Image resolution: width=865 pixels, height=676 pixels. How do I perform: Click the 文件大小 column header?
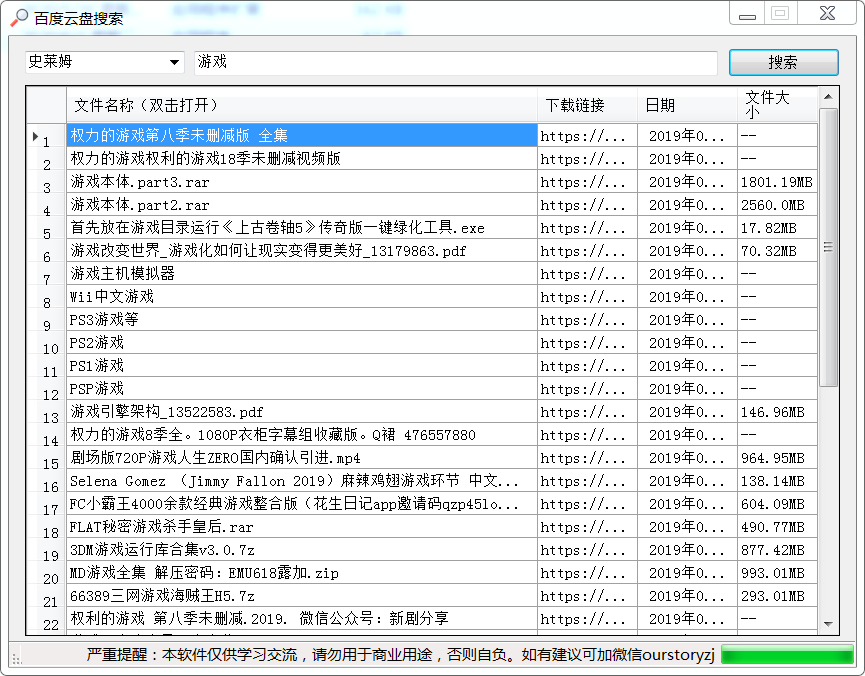click(777, 105)
